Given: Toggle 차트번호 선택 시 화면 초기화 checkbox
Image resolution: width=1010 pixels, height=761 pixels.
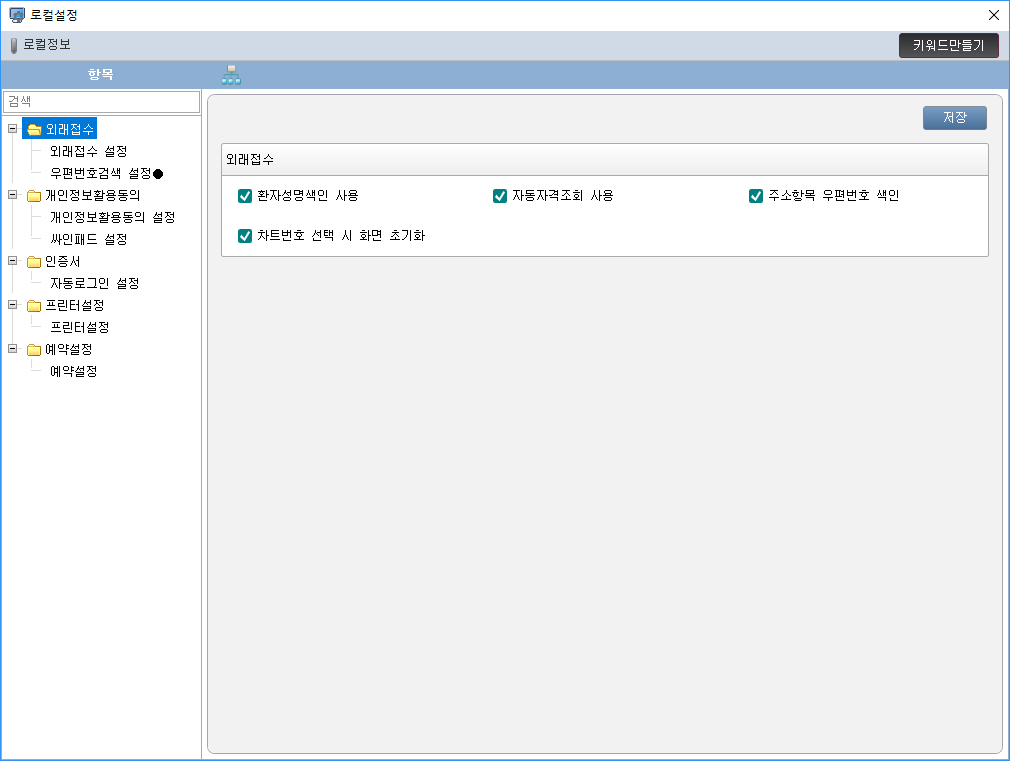Looking at the screenshot, I should pos(244,236).
